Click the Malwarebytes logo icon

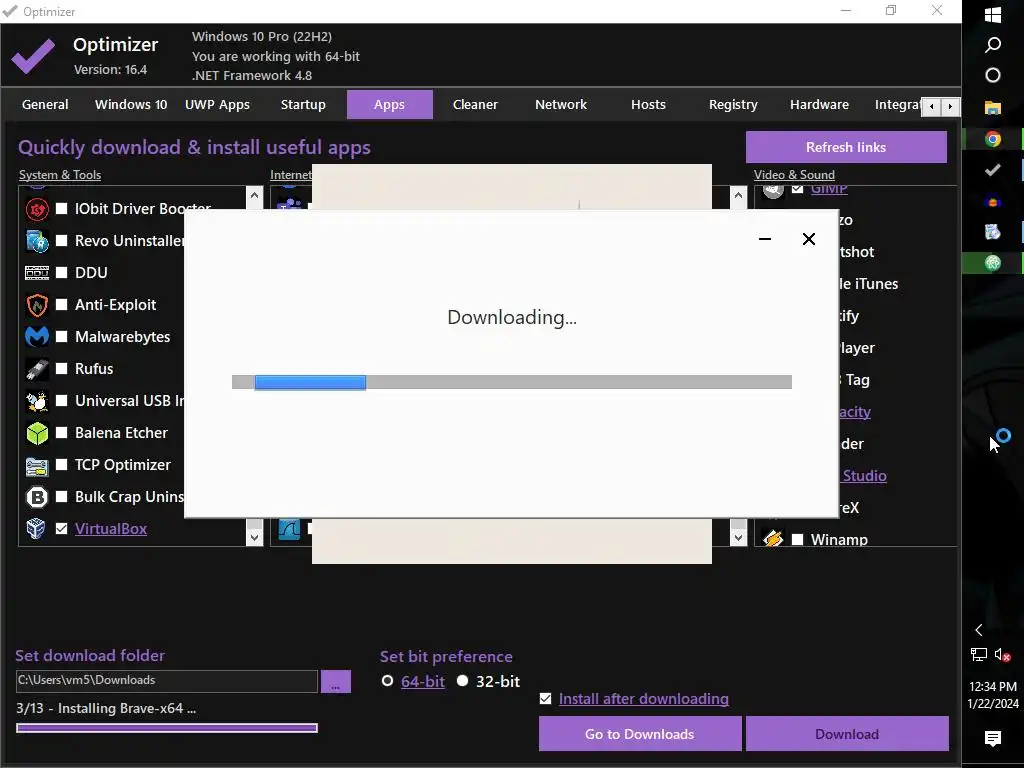click(37, 337)
